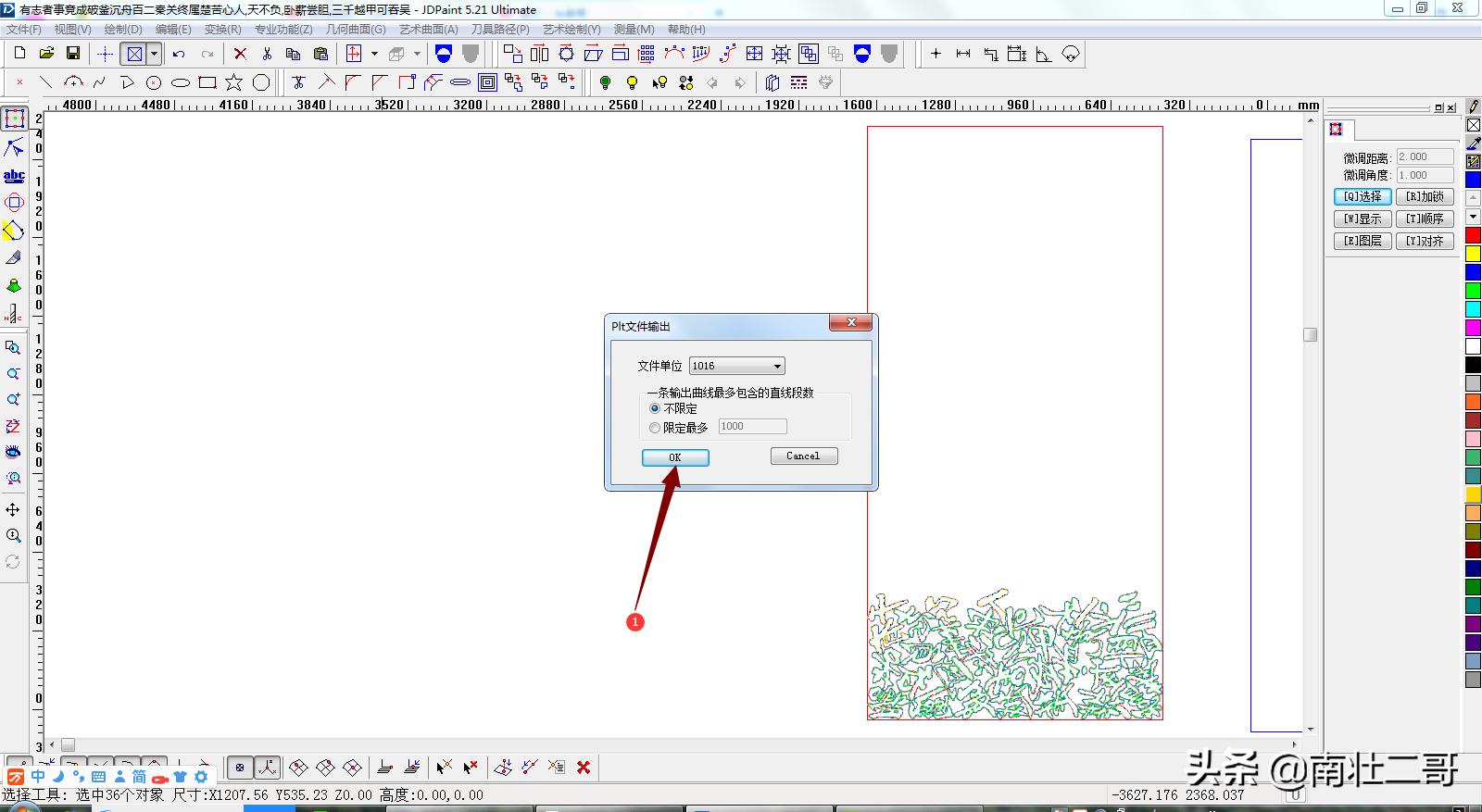Open a file using the folder icon
Viewport: 1482px width, 812px height.
46,54
